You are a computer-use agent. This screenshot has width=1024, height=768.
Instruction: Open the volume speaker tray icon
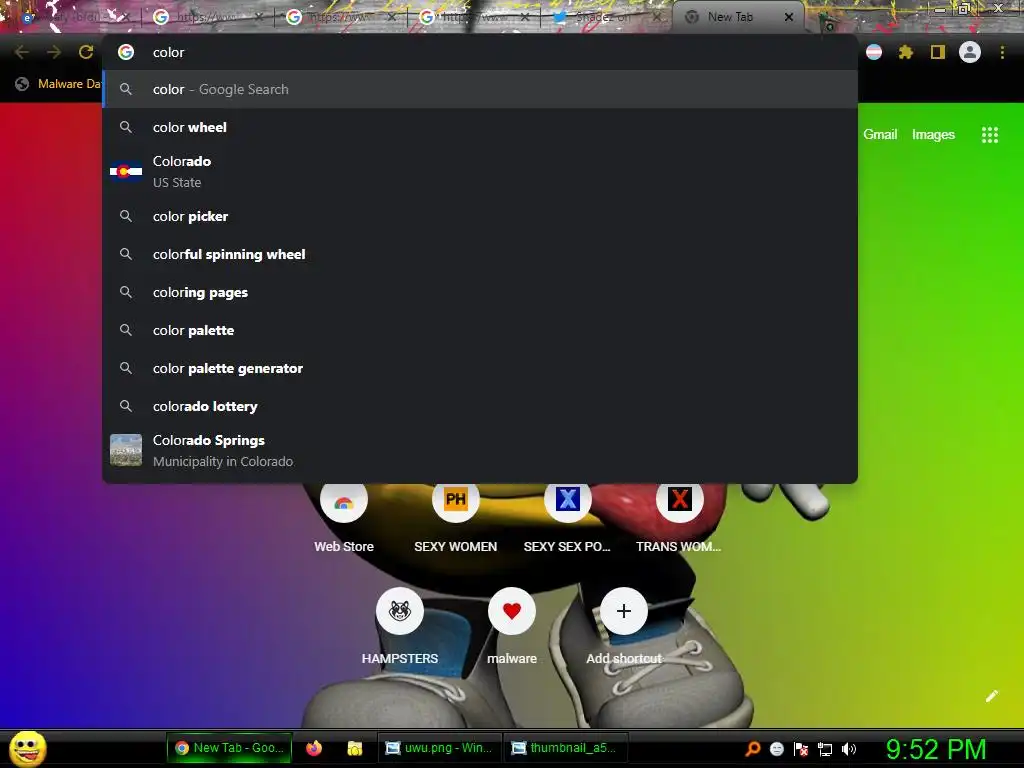click(x=849, y=749)
